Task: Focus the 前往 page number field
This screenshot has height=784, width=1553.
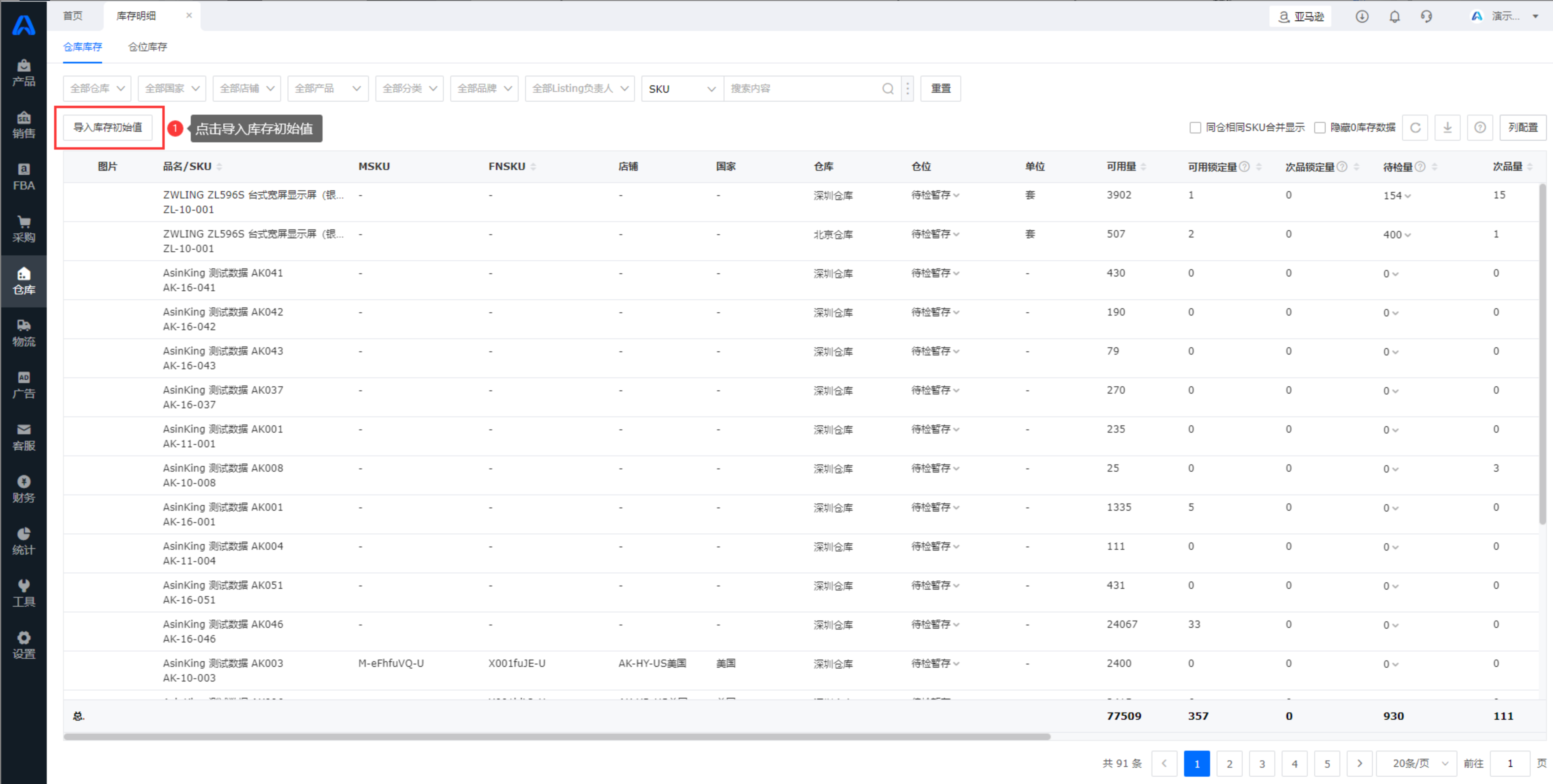Action: [1509, 764]
